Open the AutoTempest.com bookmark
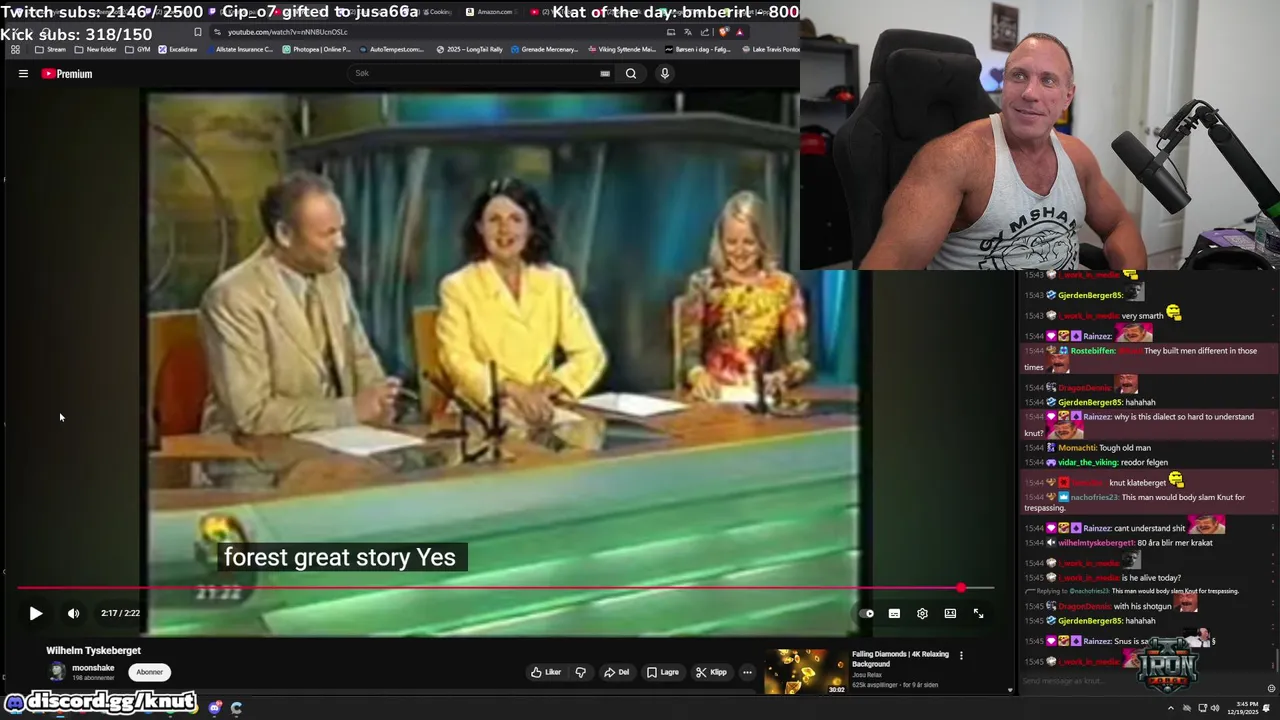Image resolution: width=1280 pixels, height=720 pixels. (391, 49)
